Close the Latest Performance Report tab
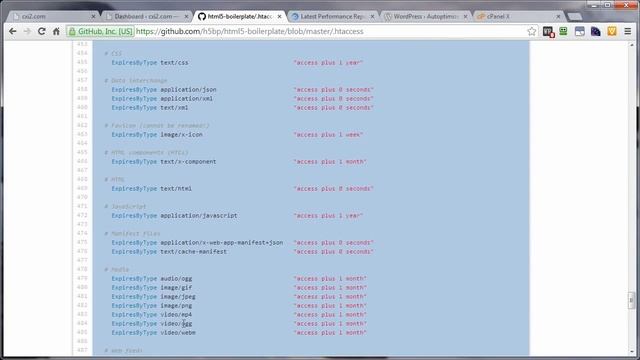Screen dimensions: 640x360 372,17
